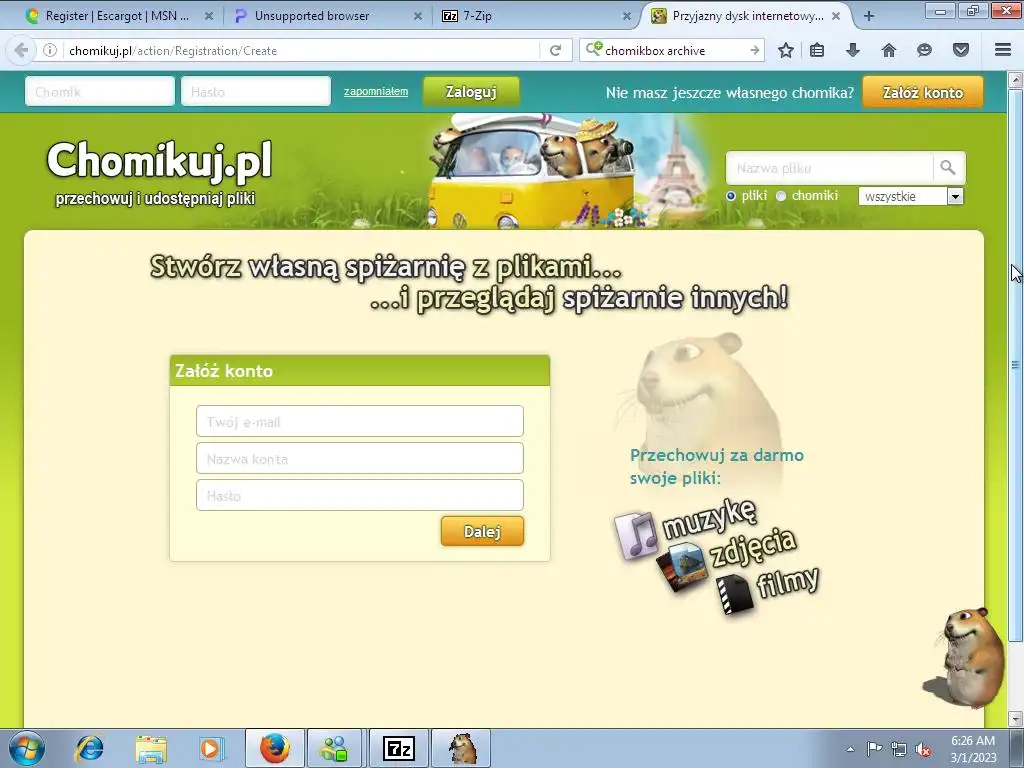Image resolution: width=1024 pixels, height=768 pixels.
Task: Click the top Hasło login field
Action: click(256, 91)
